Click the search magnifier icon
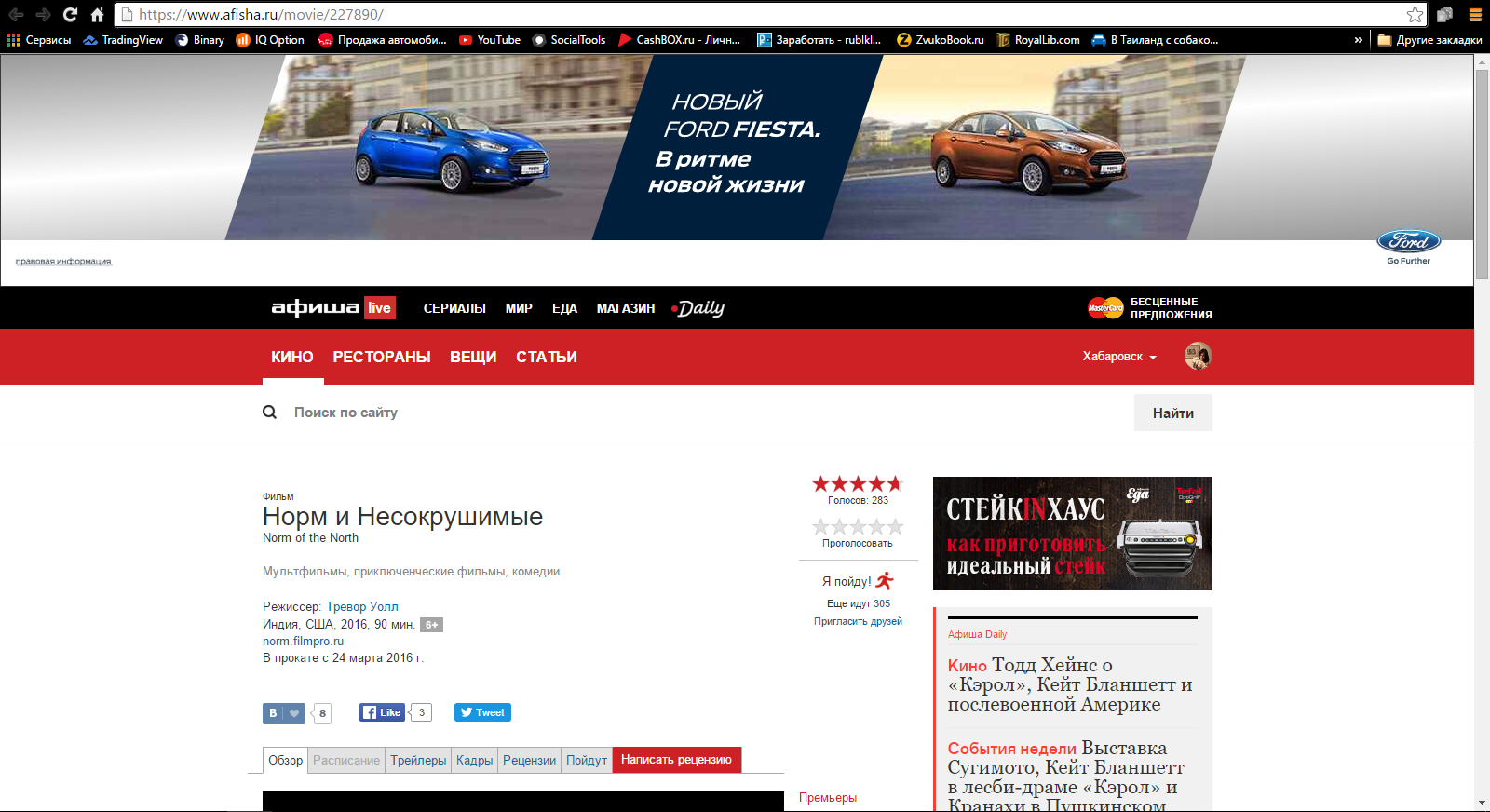The height and width of the screenshot is (812, 1490). click(270, 412)
